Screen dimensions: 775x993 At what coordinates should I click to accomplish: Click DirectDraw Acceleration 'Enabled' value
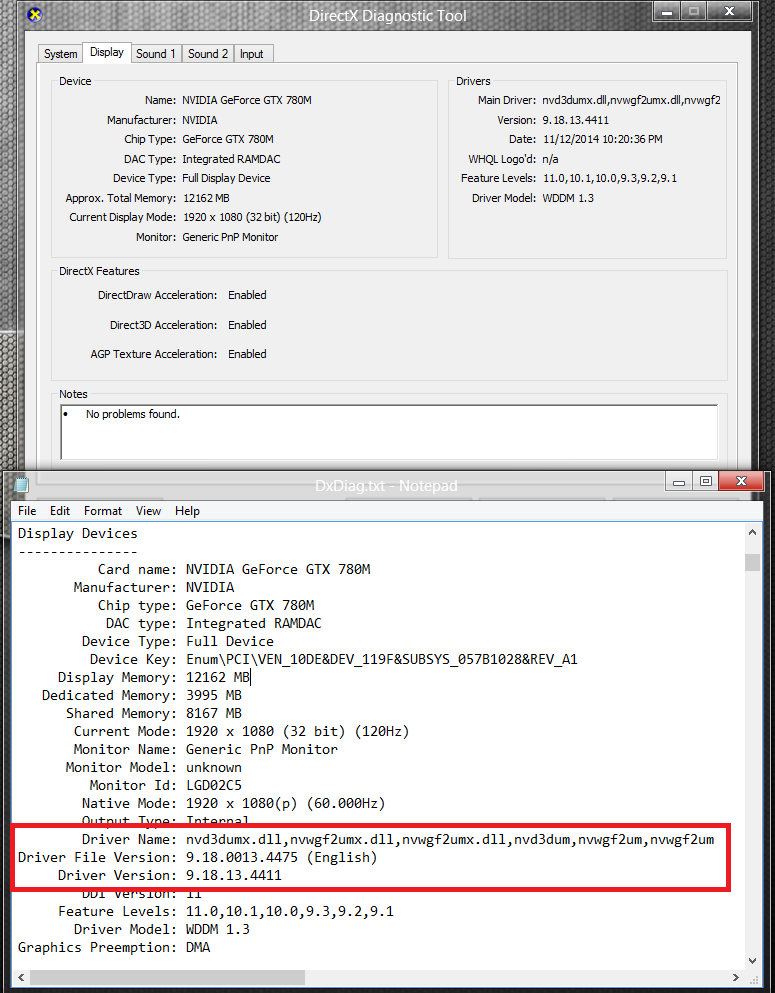pos(247,295)
